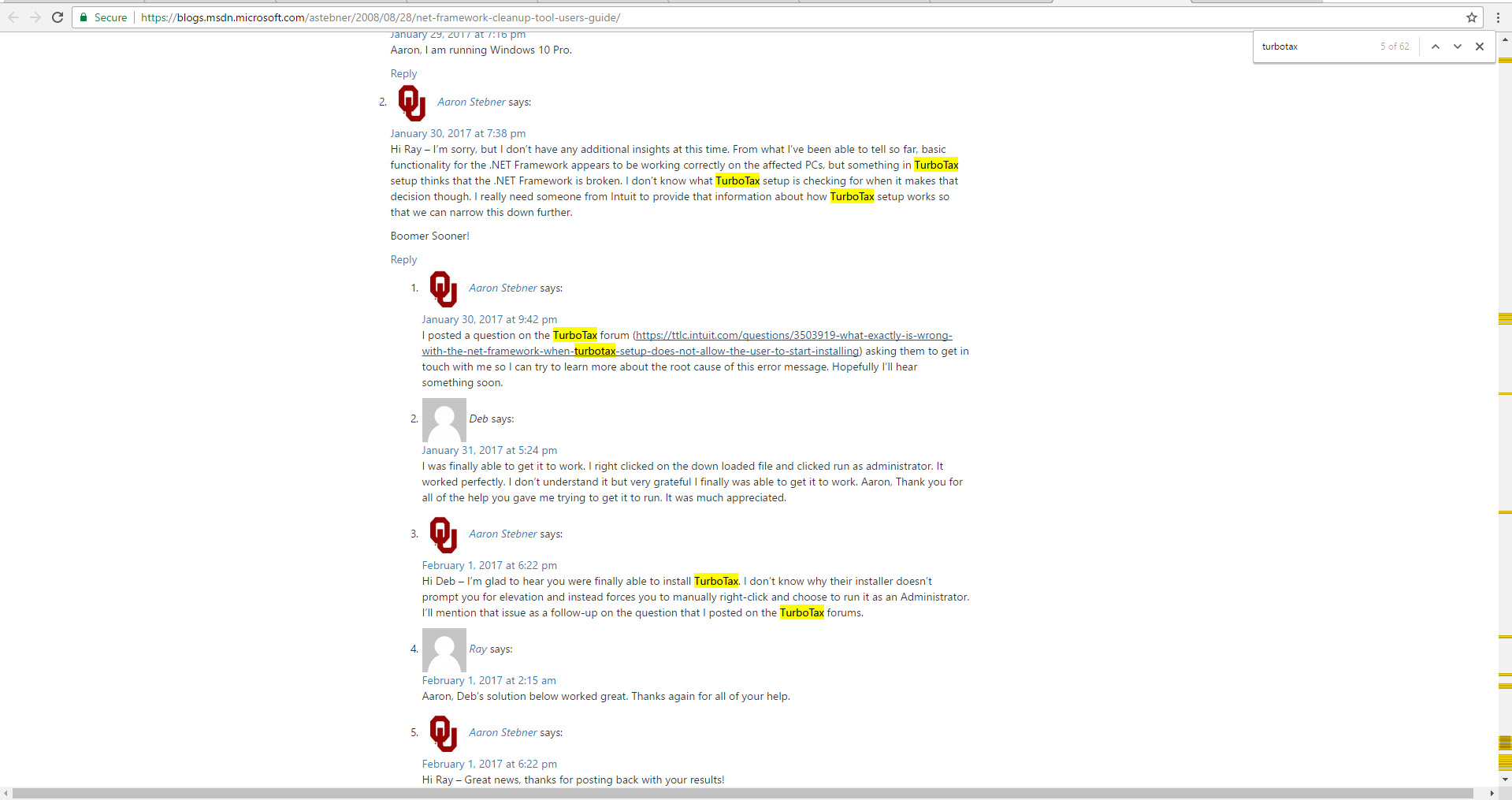Click OU avatar beside Hi Ray reply
The width and height of the screenshot is (1512, 800).
[x=444, y=734]
